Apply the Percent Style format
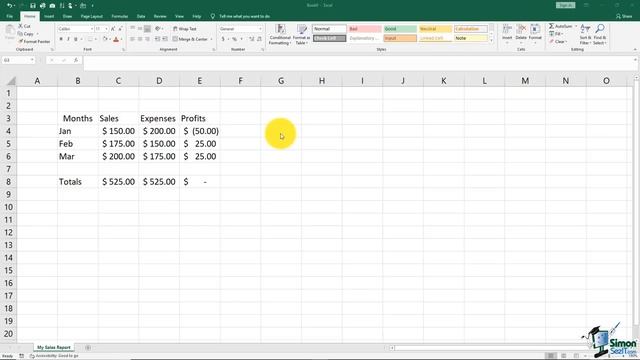Viewport: 640px width, 360px height. (235, 39)
